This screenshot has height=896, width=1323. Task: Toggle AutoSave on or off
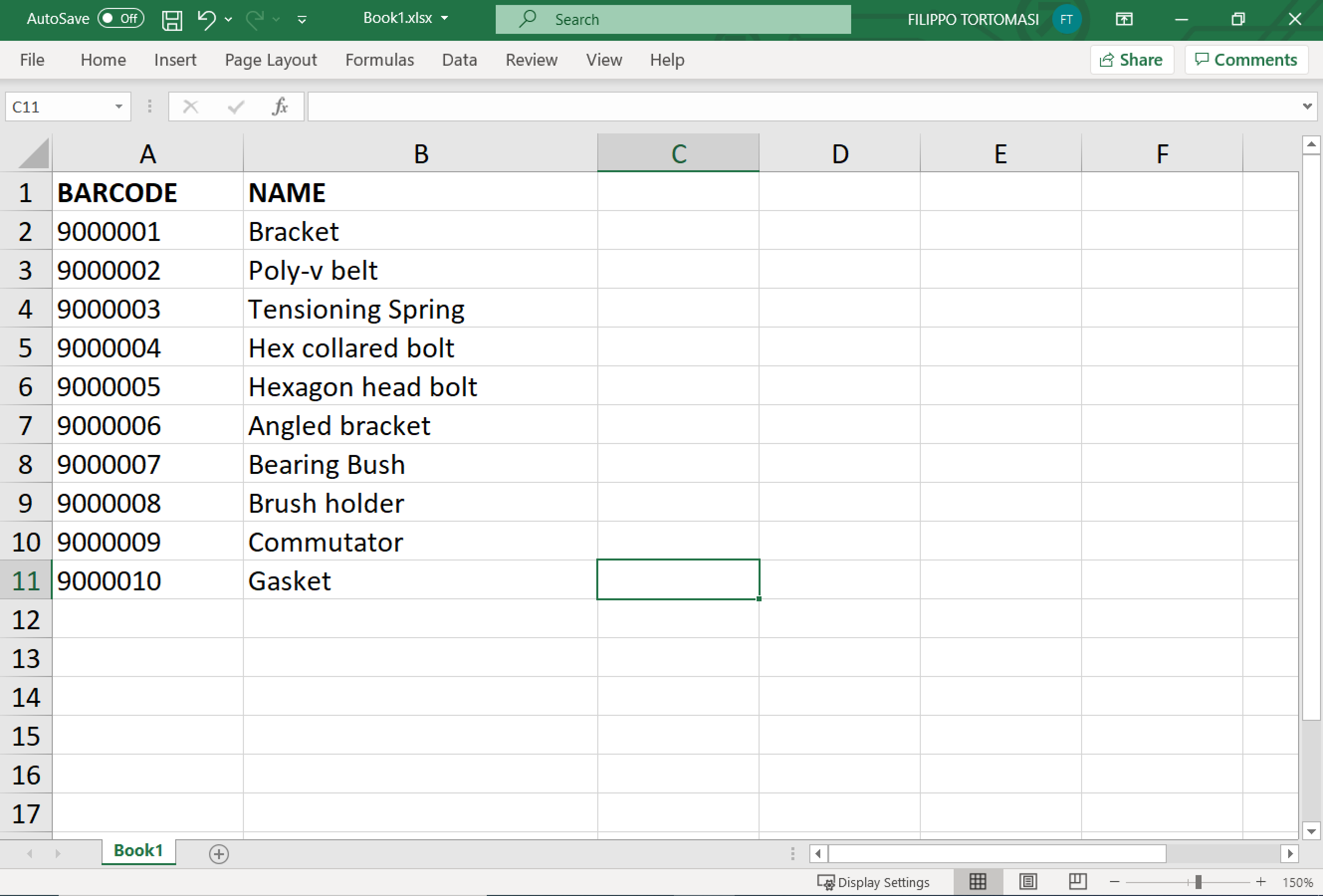point(96,19)
